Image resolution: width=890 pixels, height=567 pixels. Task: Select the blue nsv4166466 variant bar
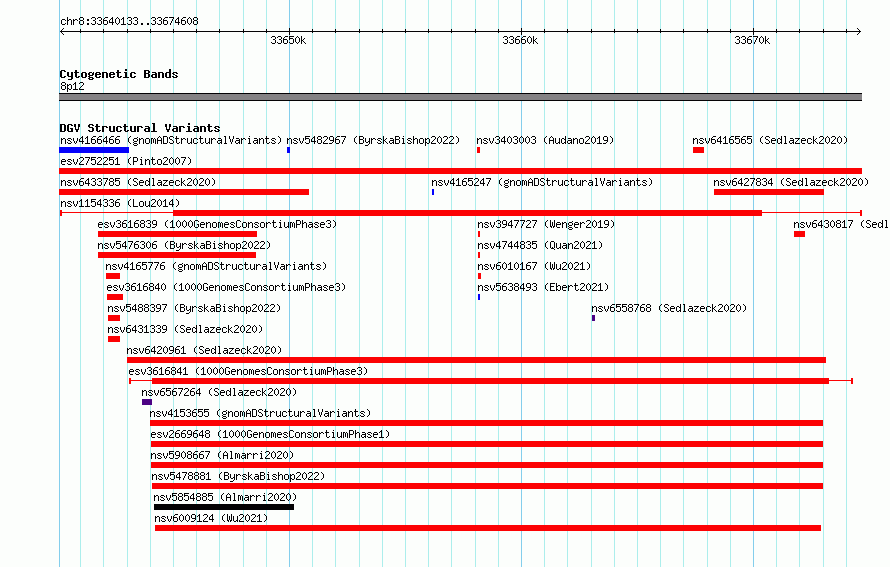pos(94,150)
